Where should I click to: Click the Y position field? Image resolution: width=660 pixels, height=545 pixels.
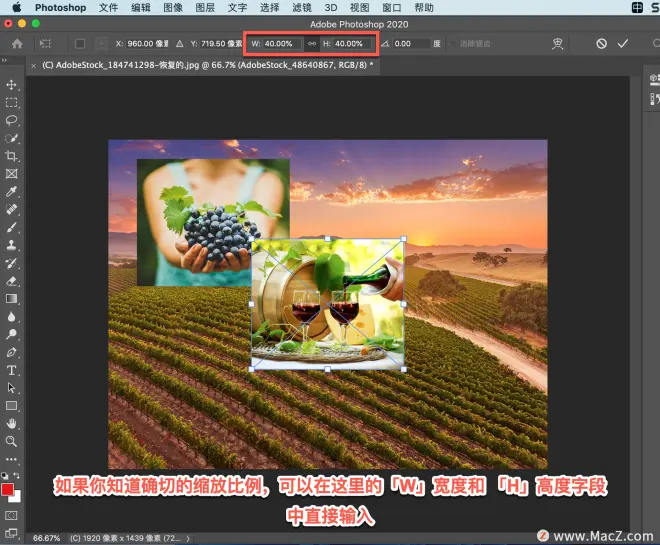[x=221, y=44]
